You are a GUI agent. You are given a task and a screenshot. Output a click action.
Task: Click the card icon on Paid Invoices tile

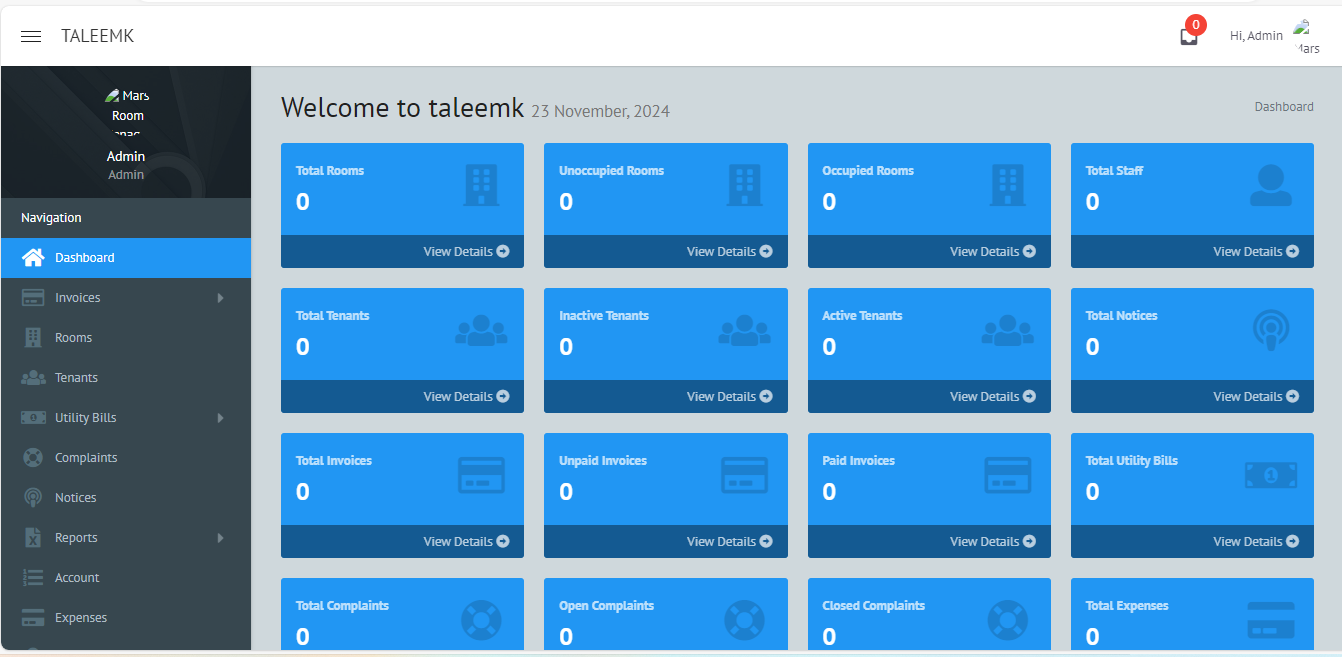[1008, 475]
